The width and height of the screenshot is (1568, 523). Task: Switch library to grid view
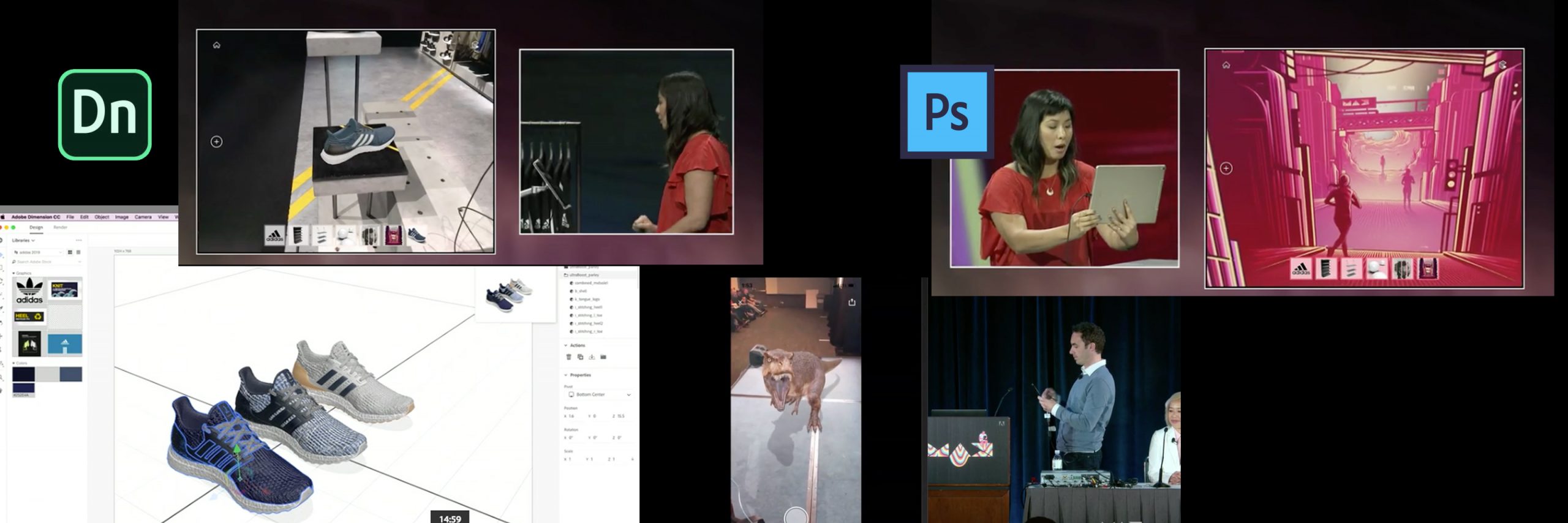pos(70,252)
